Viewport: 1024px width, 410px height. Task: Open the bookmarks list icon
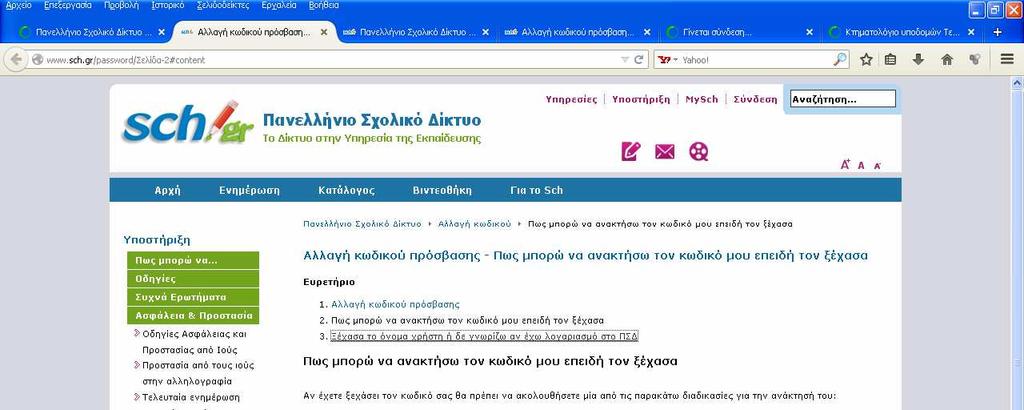click(890, 59)
